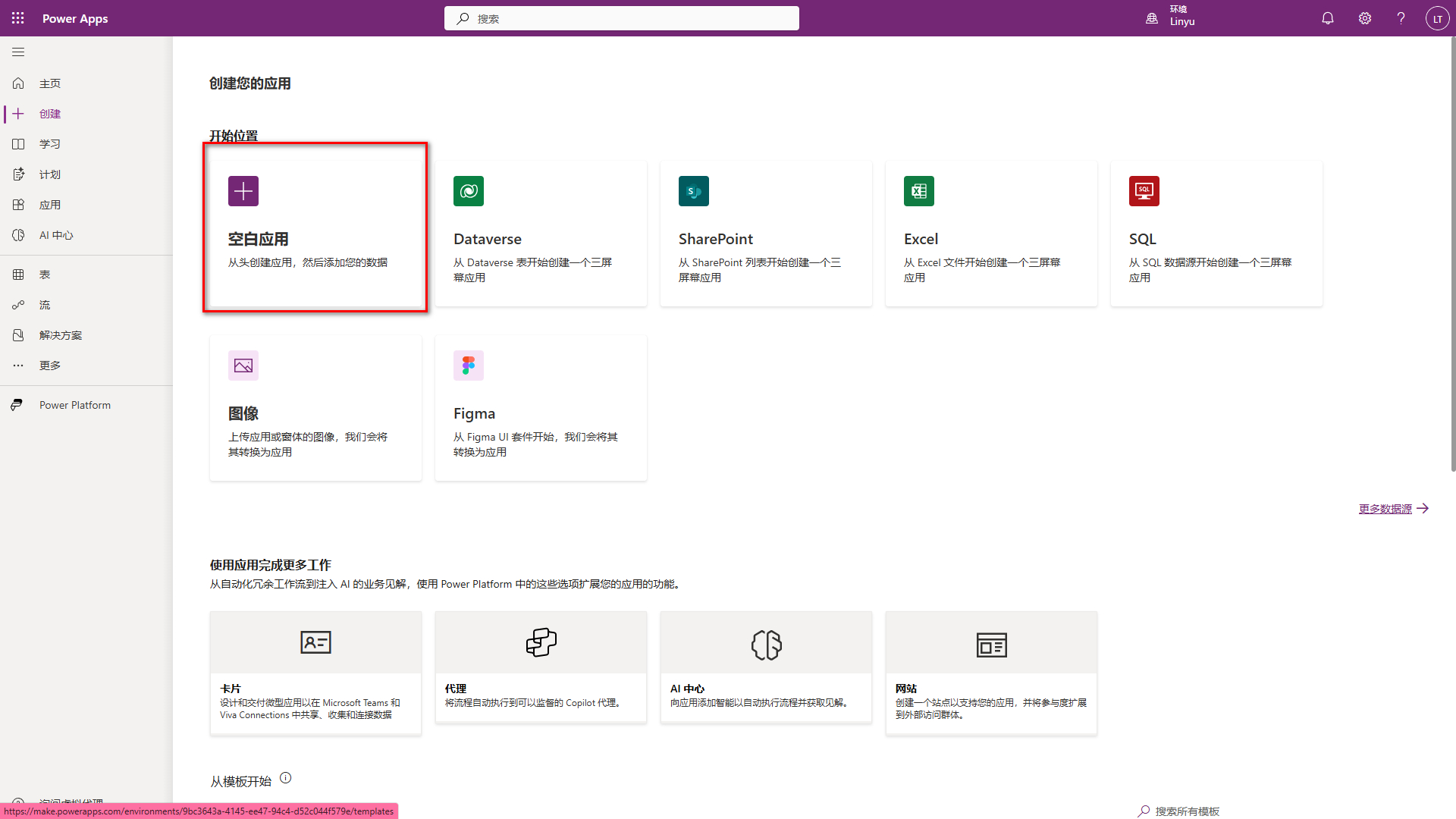
Task: Open the Figma import option
Action: coord(540,408)
